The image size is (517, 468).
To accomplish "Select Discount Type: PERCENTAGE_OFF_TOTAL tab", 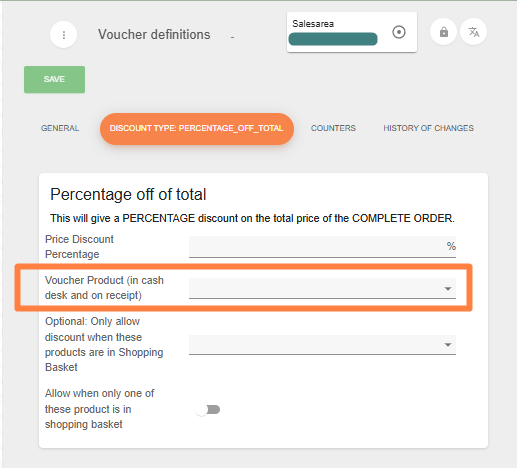I will coord(197,129).
